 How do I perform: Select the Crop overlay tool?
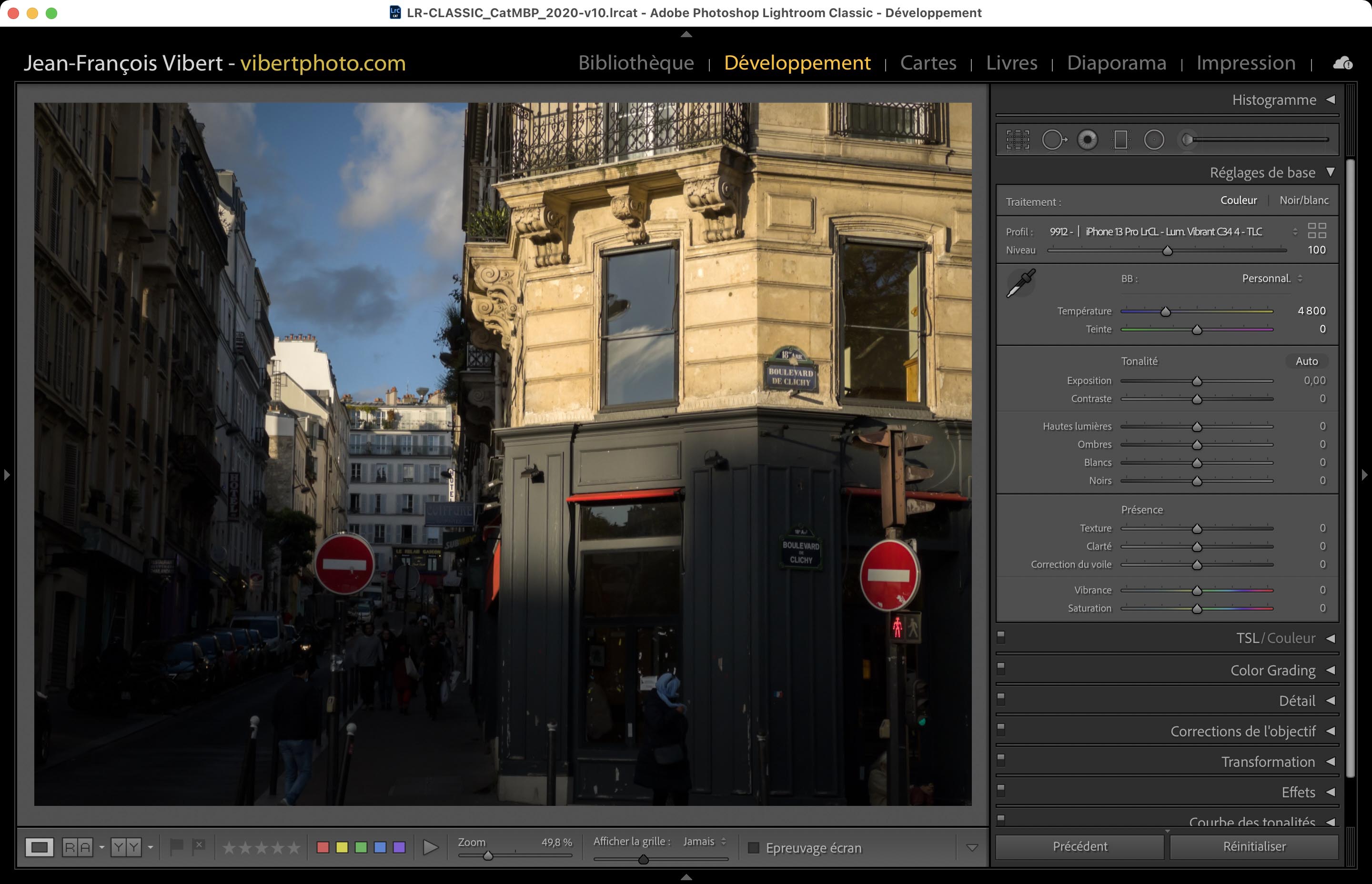[x=1017, y=140]
